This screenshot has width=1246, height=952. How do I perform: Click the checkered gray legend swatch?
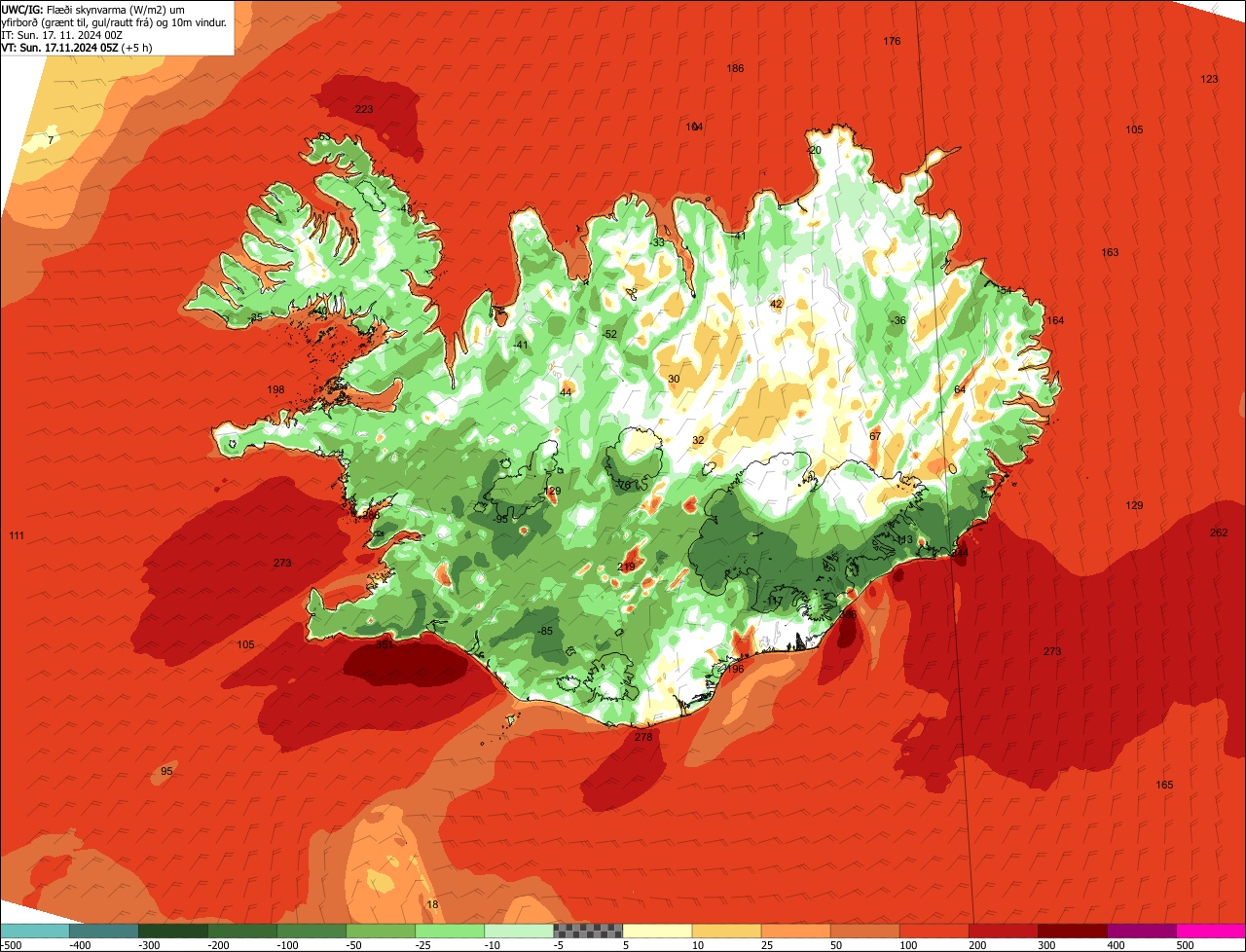click(x=588, y=931)
